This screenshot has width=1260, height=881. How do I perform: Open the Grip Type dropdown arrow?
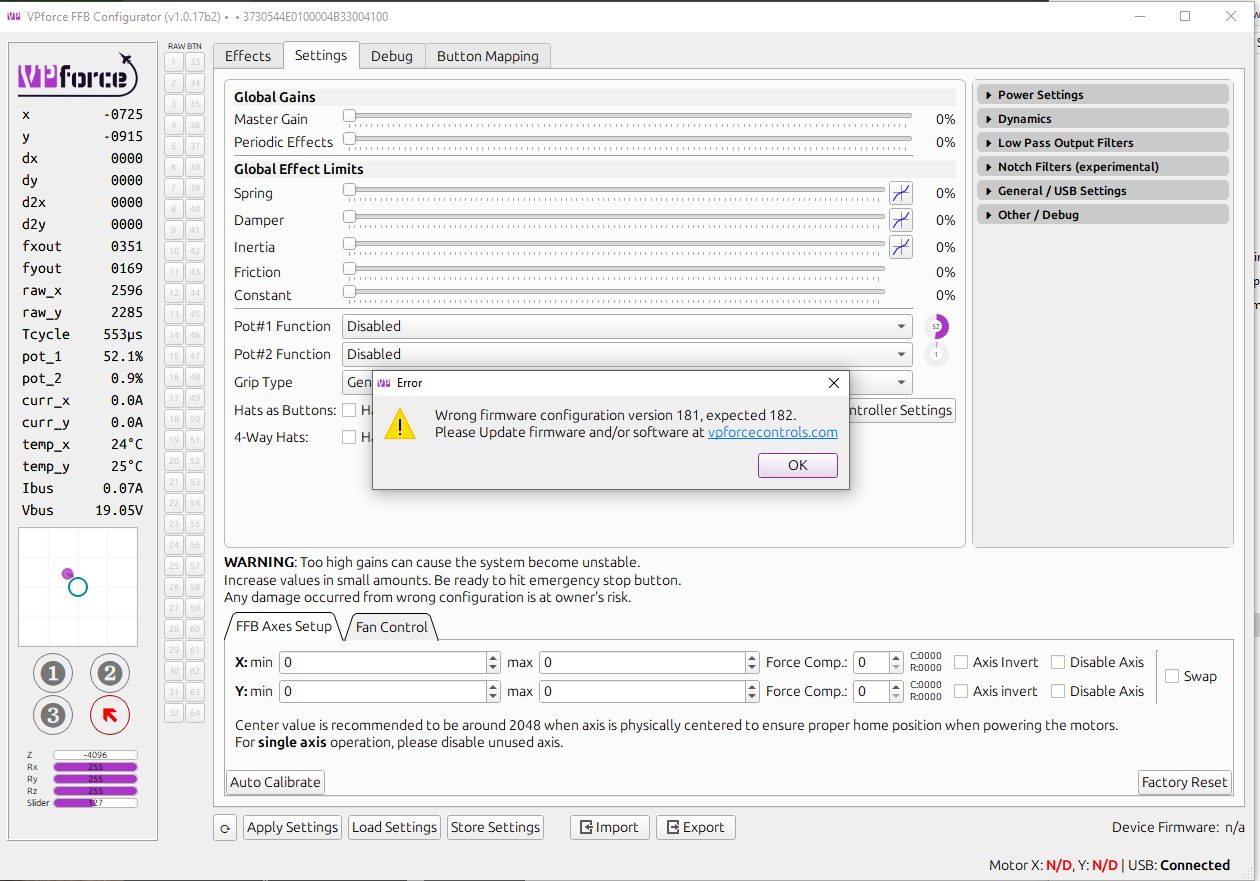[x=901, y=382]
